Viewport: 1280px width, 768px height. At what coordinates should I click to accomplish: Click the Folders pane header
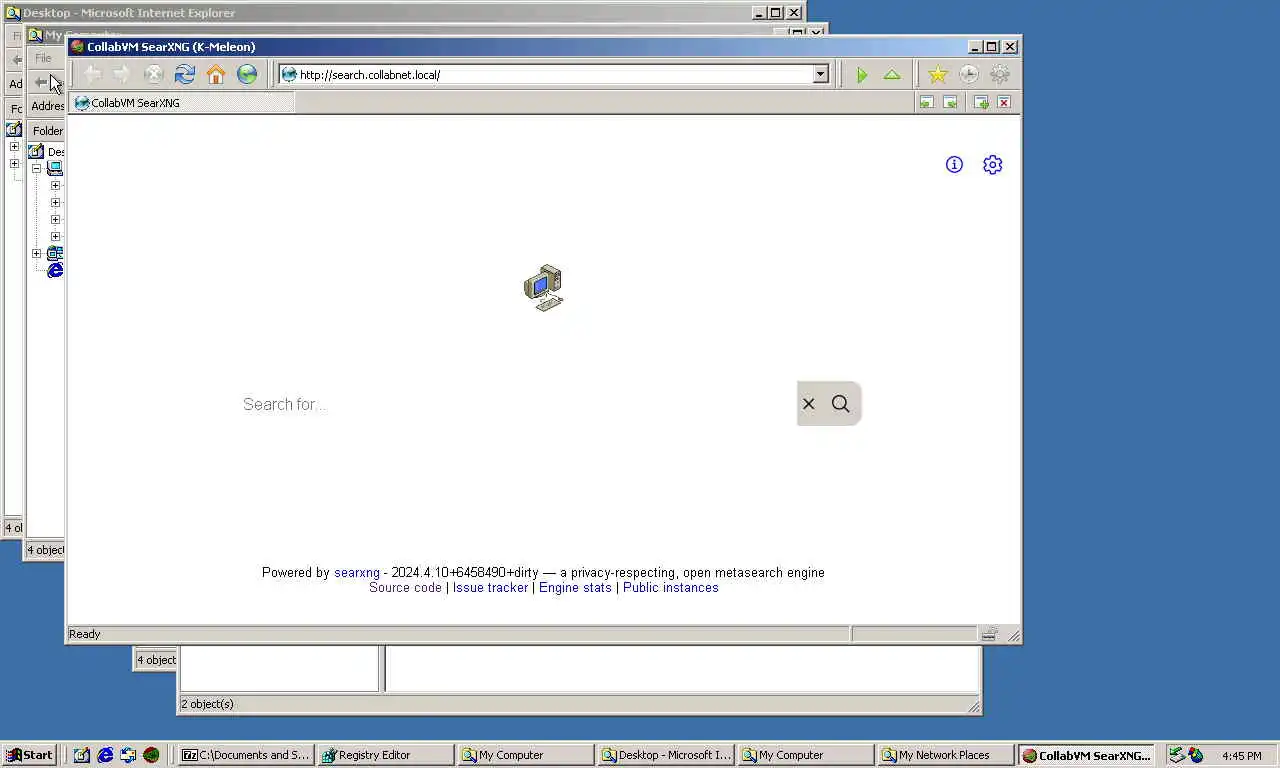point(46,131)
